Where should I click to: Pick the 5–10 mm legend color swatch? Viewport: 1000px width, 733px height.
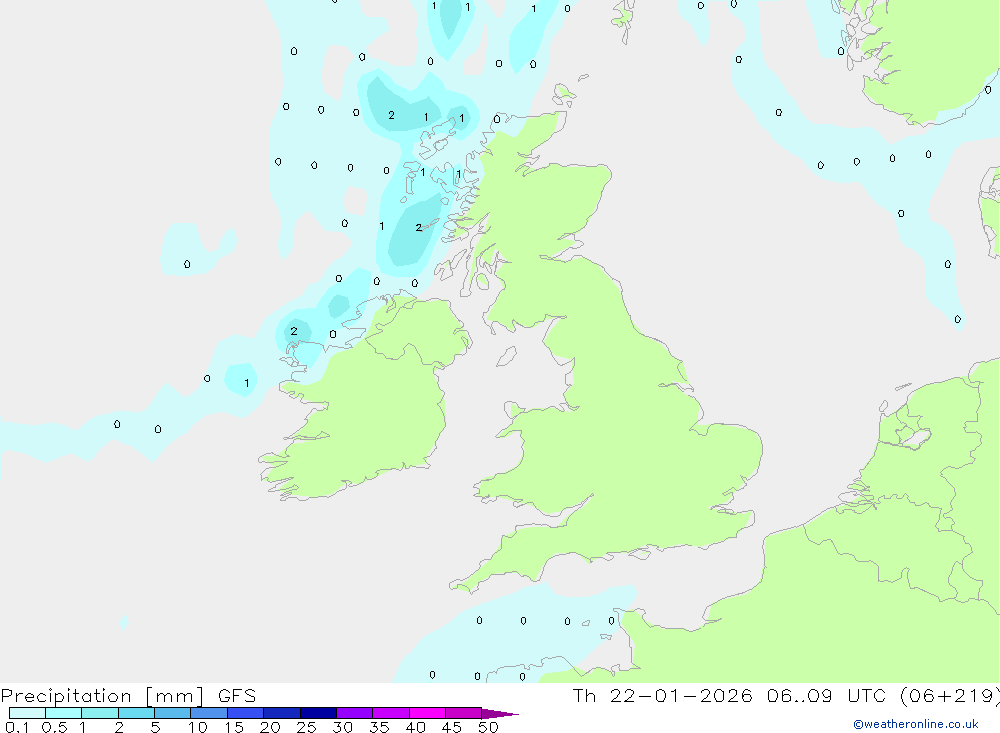pyautogui.click(x=173, y=713)
